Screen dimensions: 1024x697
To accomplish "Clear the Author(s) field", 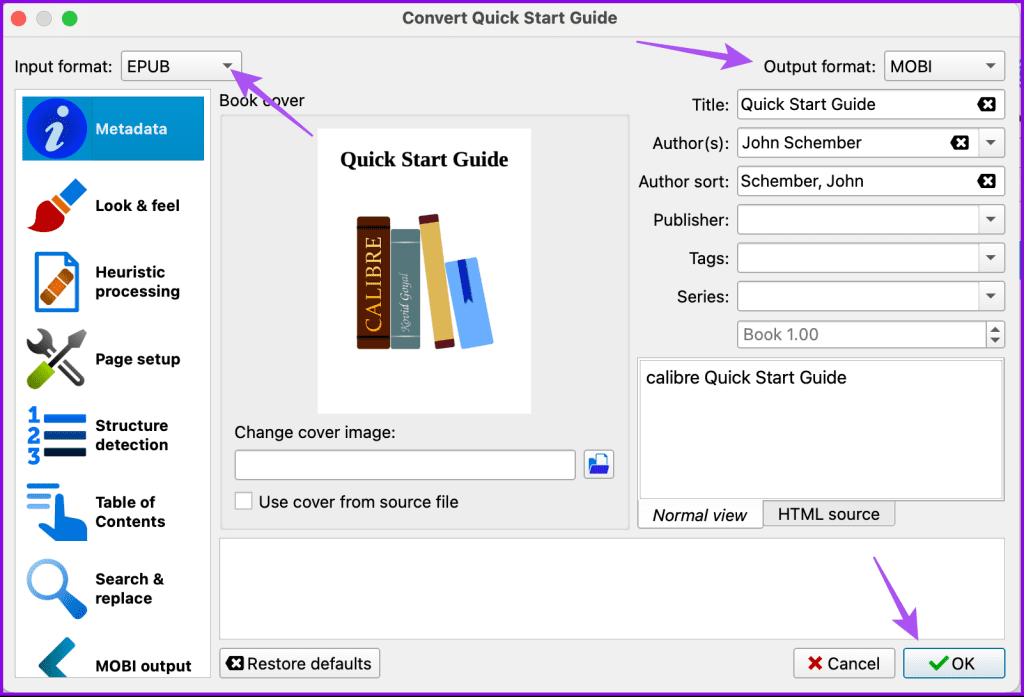I will point(961,142).
